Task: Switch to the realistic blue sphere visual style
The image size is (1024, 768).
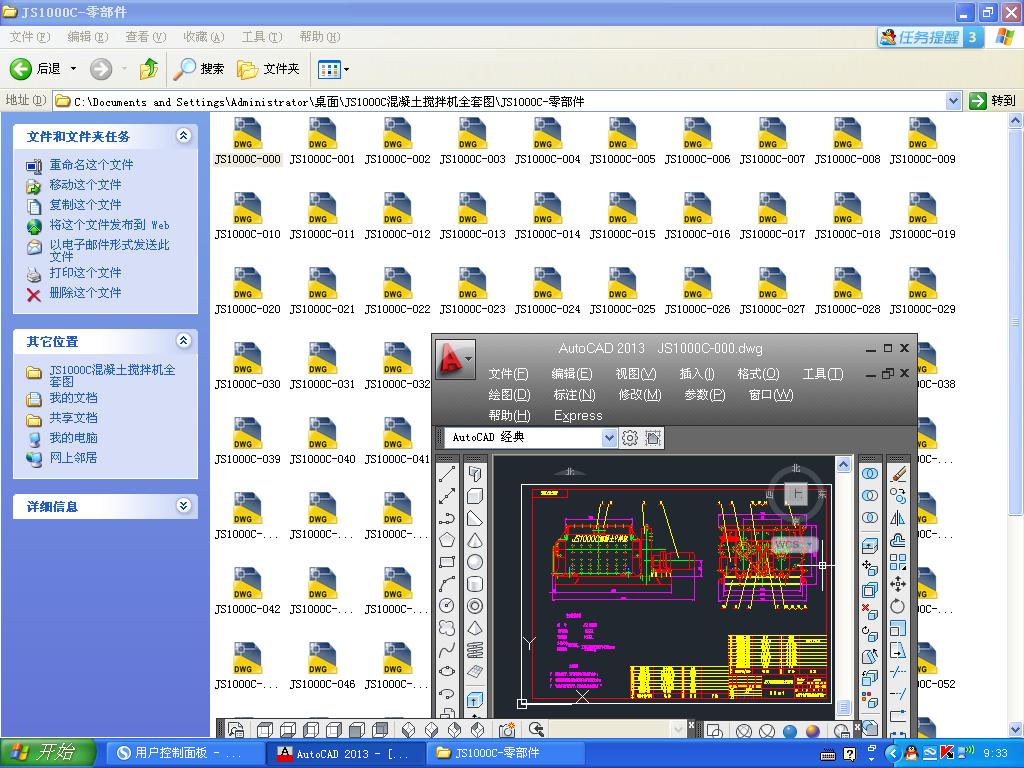Action: pyautogui.click(x=790, y=731)
